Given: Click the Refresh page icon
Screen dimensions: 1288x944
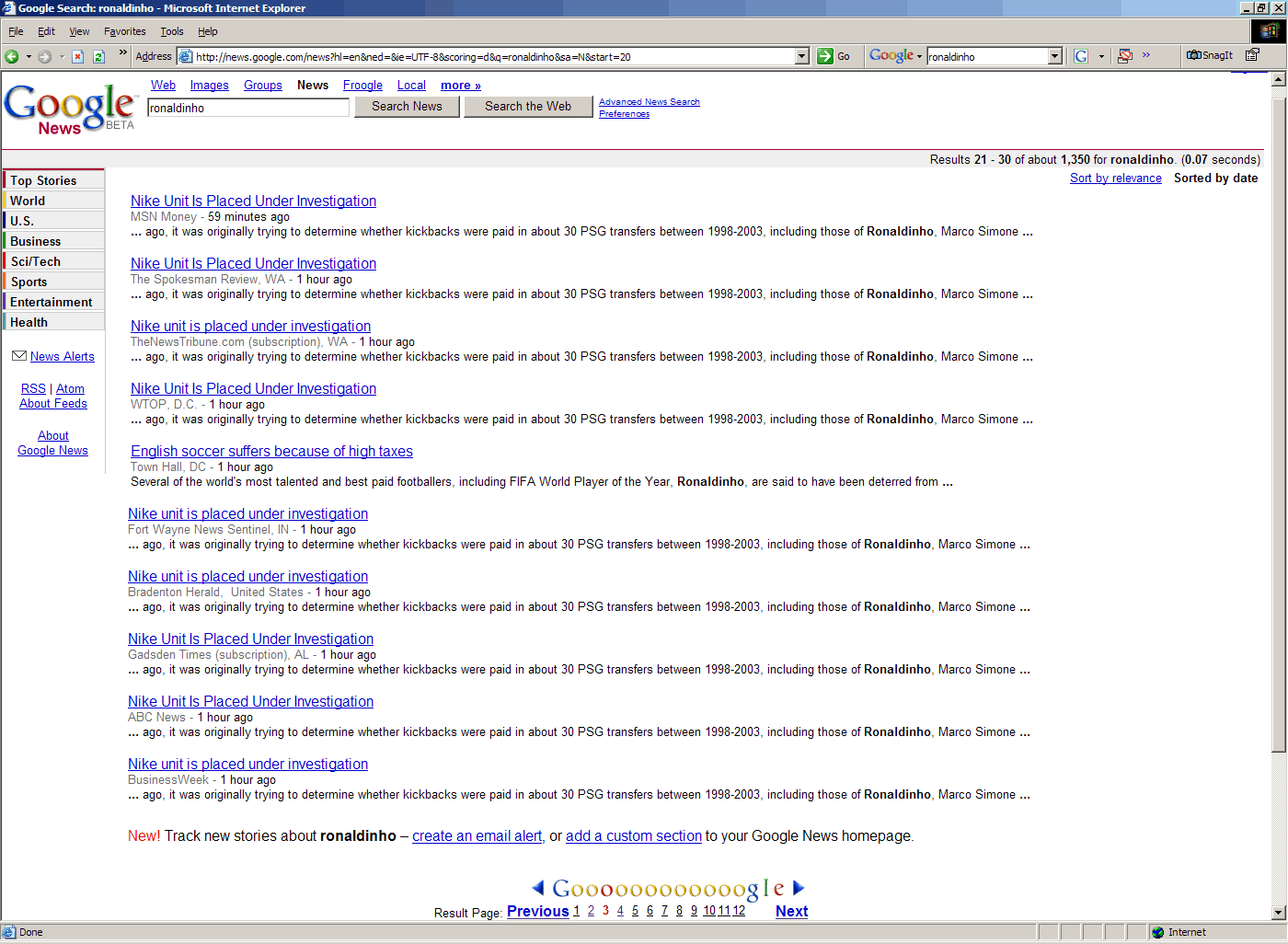Looking at the screenshot, I should pos(98,56).
